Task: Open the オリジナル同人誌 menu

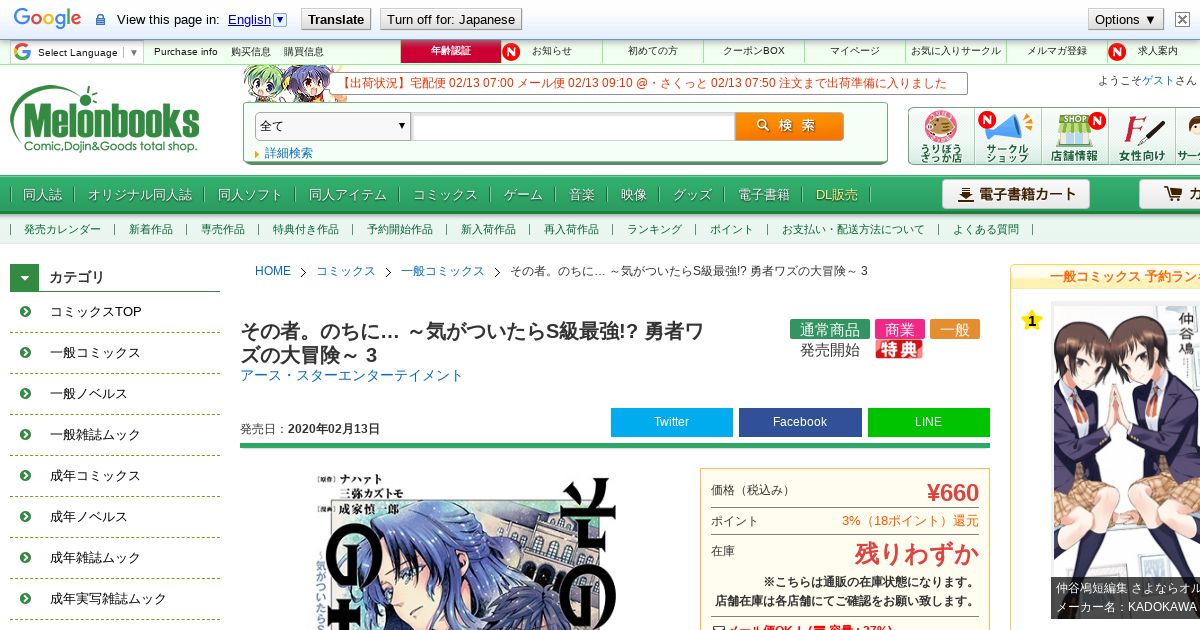Action: pyautogui.click(x=140, y=195)
